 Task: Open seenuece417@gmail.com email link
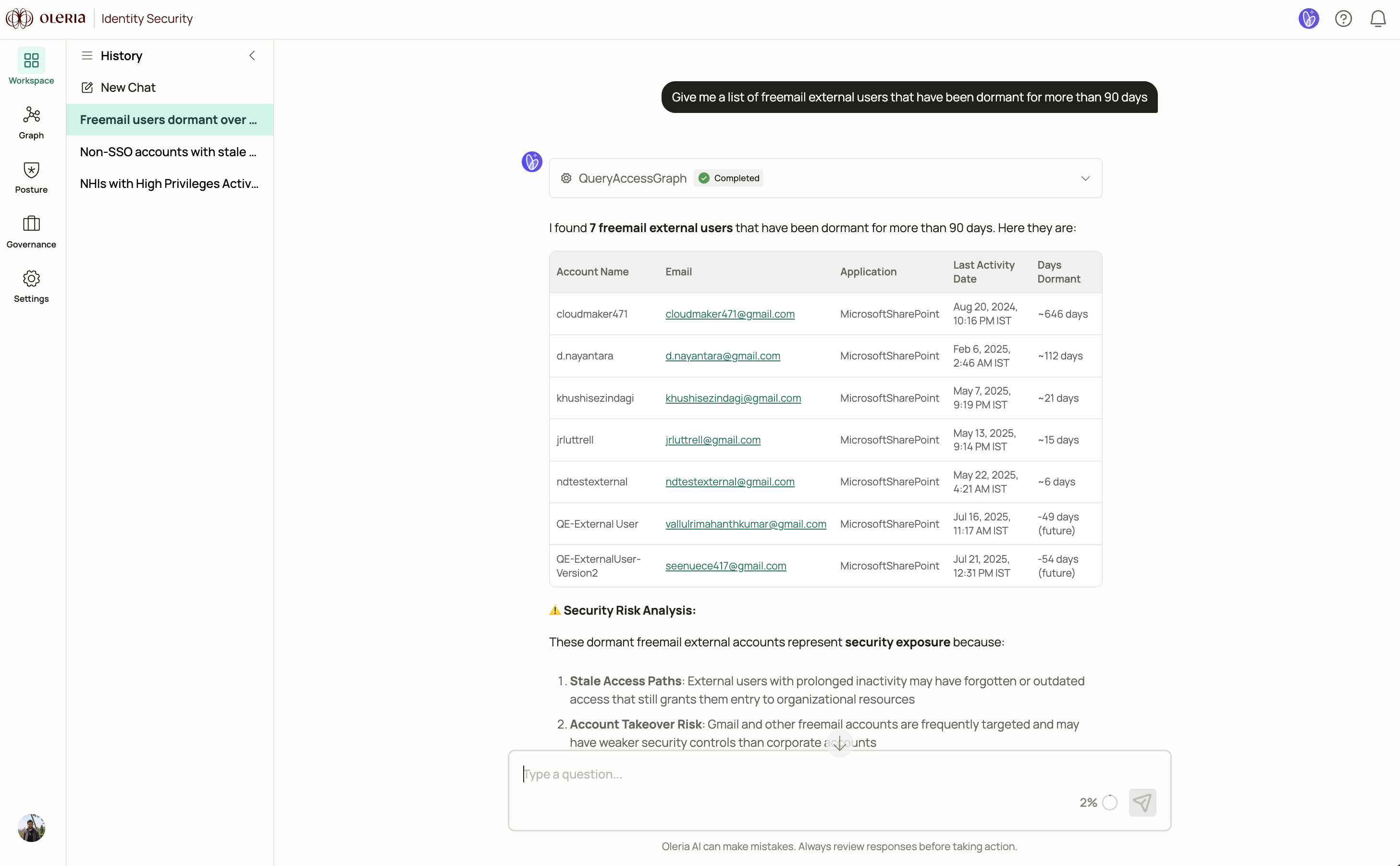(725, 566)
